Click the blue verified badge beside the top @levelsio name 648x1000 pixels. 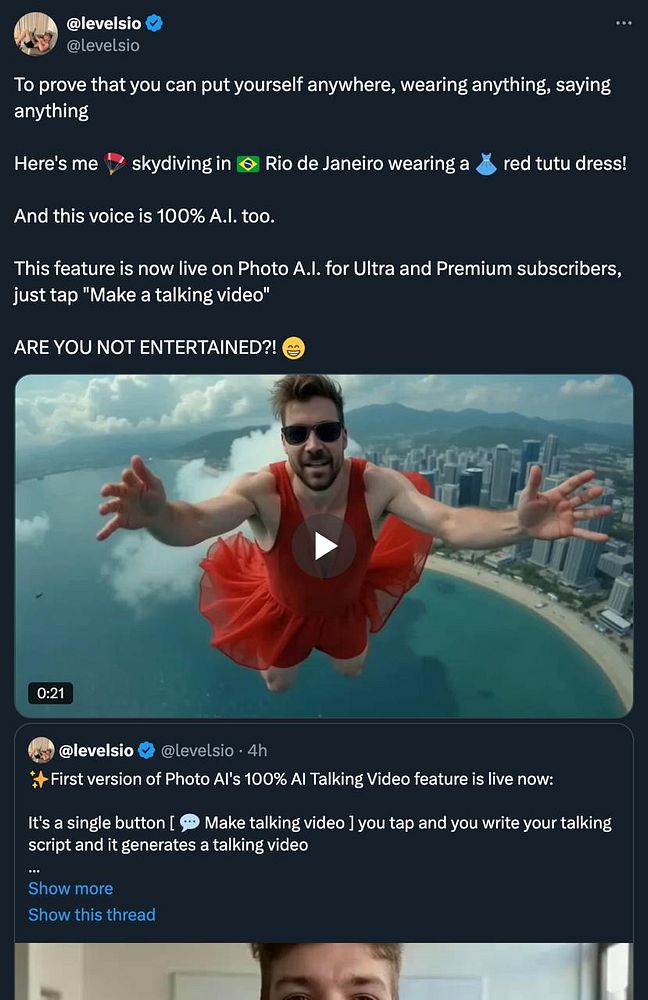154,24
